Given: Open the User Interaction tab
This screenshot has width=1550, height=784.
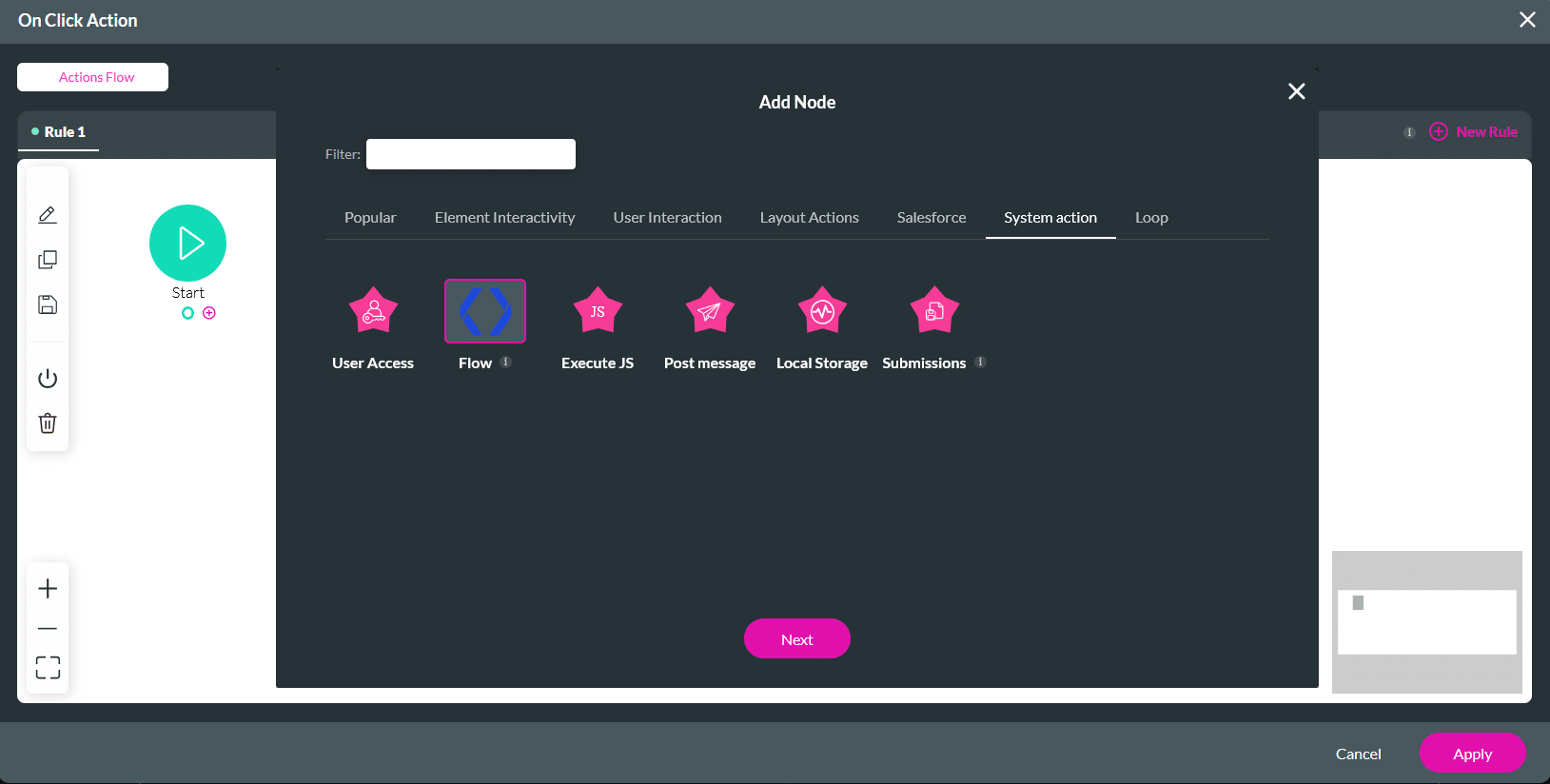Looking at the screenshot, I should coord(668,218).
